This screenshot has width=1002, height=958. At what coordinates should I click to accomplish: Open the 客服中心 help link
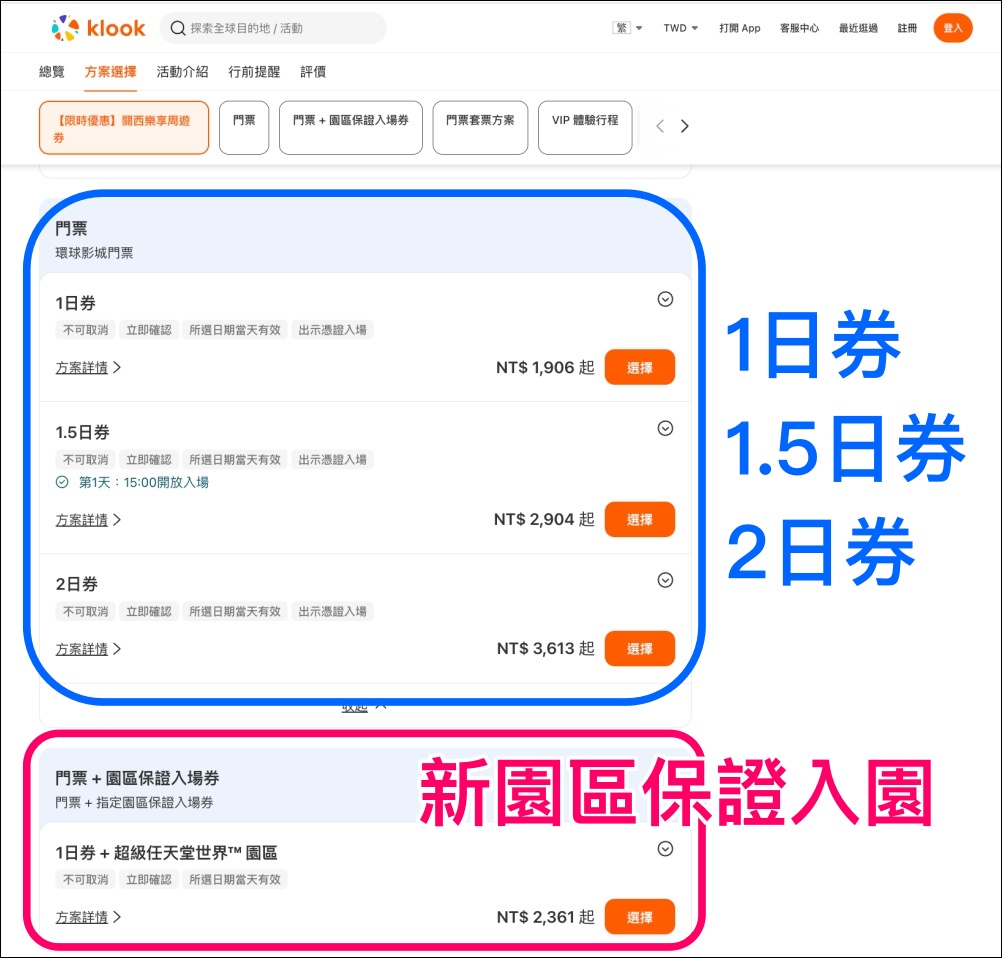799,28
